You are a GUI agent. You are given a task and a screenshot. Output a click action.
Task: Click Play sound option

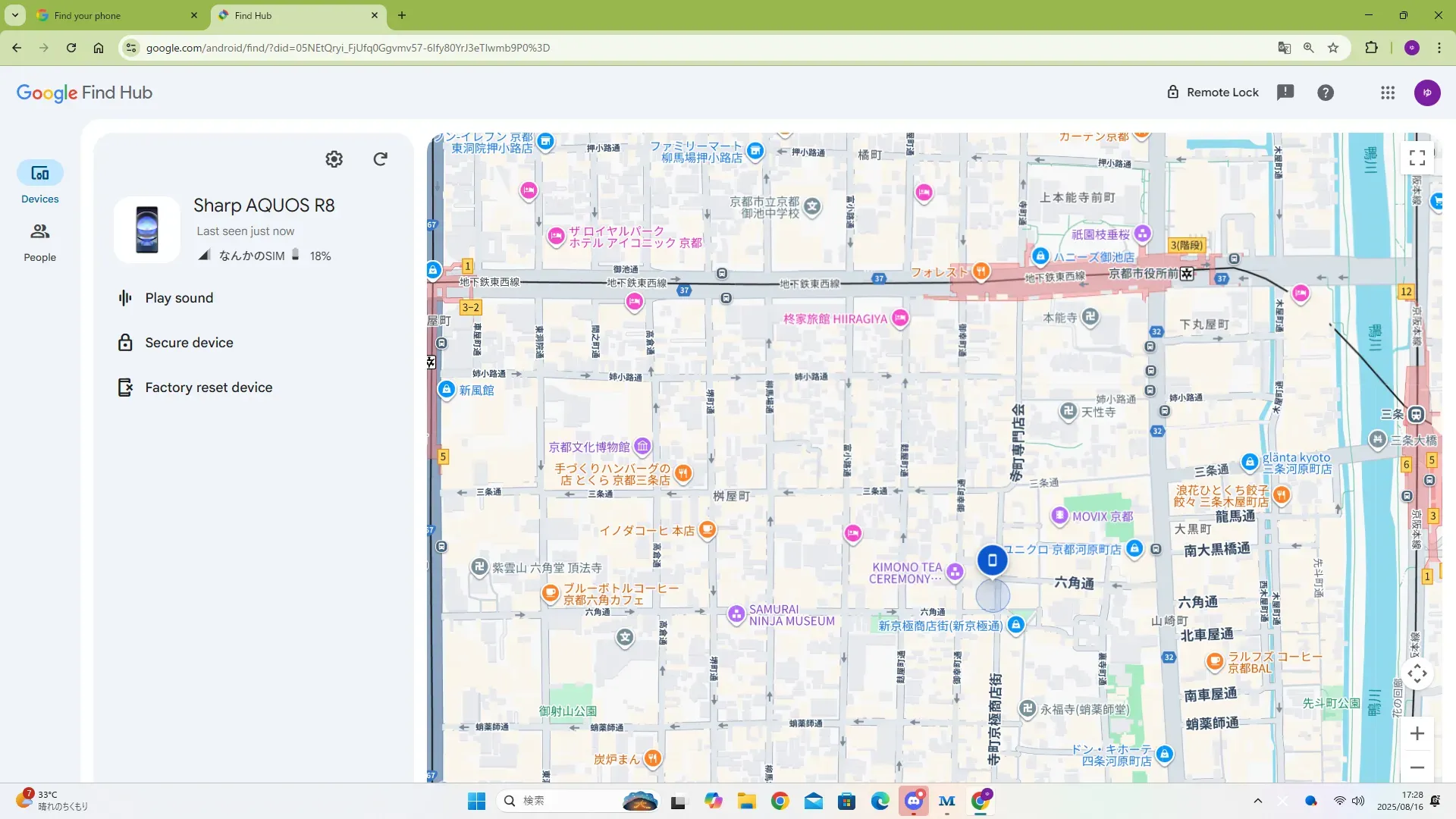179,298
